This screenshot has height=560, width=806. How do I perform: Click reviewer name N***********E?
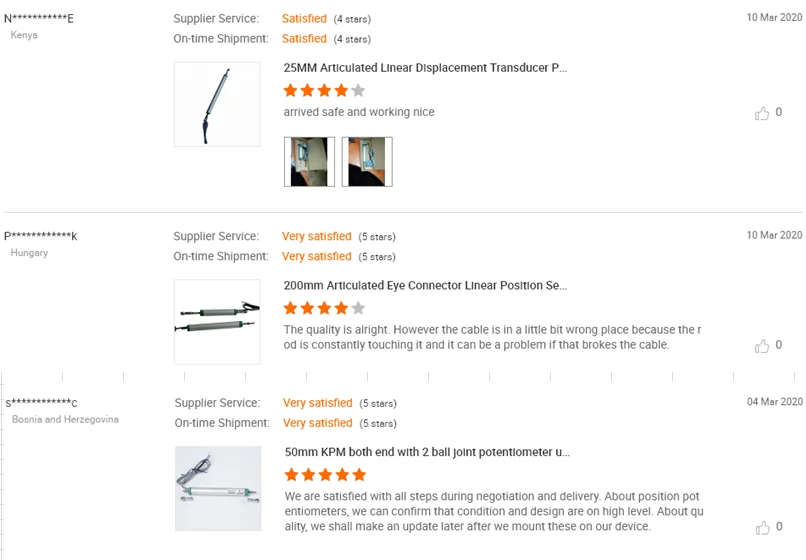pos(39,18)
